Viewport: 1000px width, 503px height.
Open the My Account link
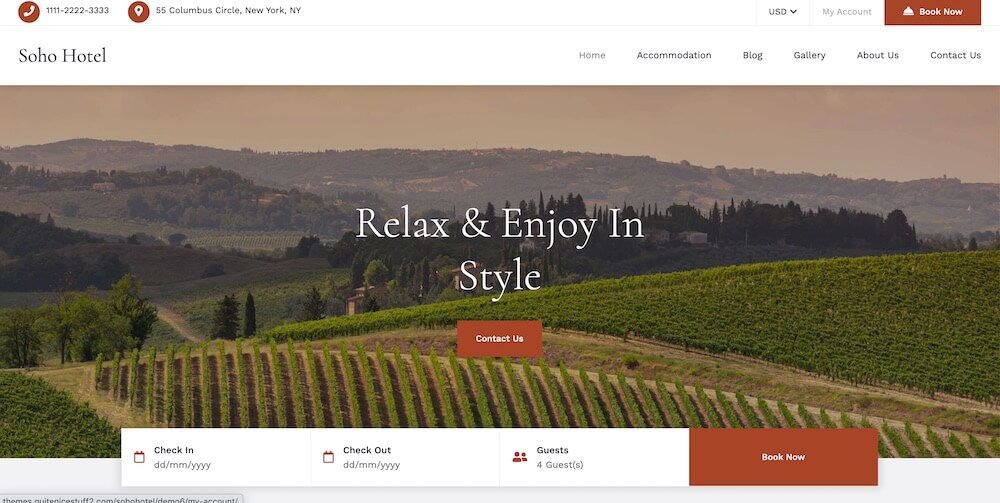tap(846, 11)
